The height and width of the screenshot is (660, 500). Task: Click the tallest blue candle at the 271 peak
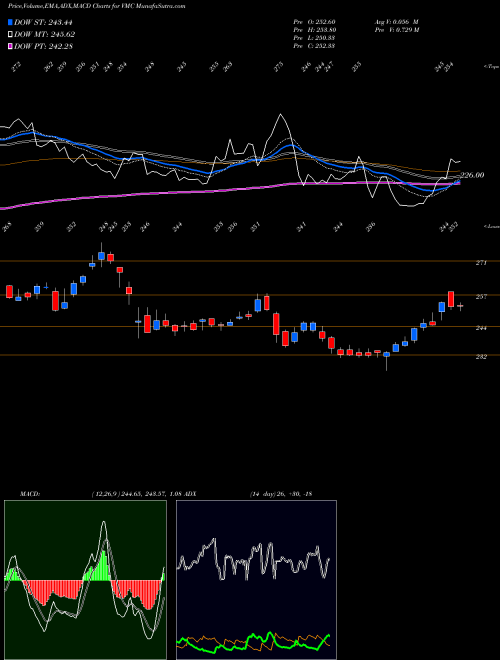[x=101, y=256]
